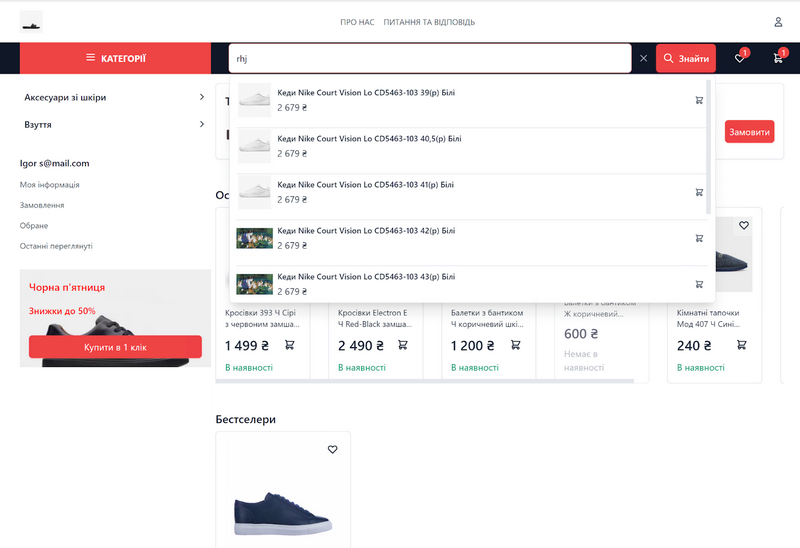Add Nike Court Vision 42(р) to cart
800x548 pixels.
pyautogui.click(x=699, y=238)
